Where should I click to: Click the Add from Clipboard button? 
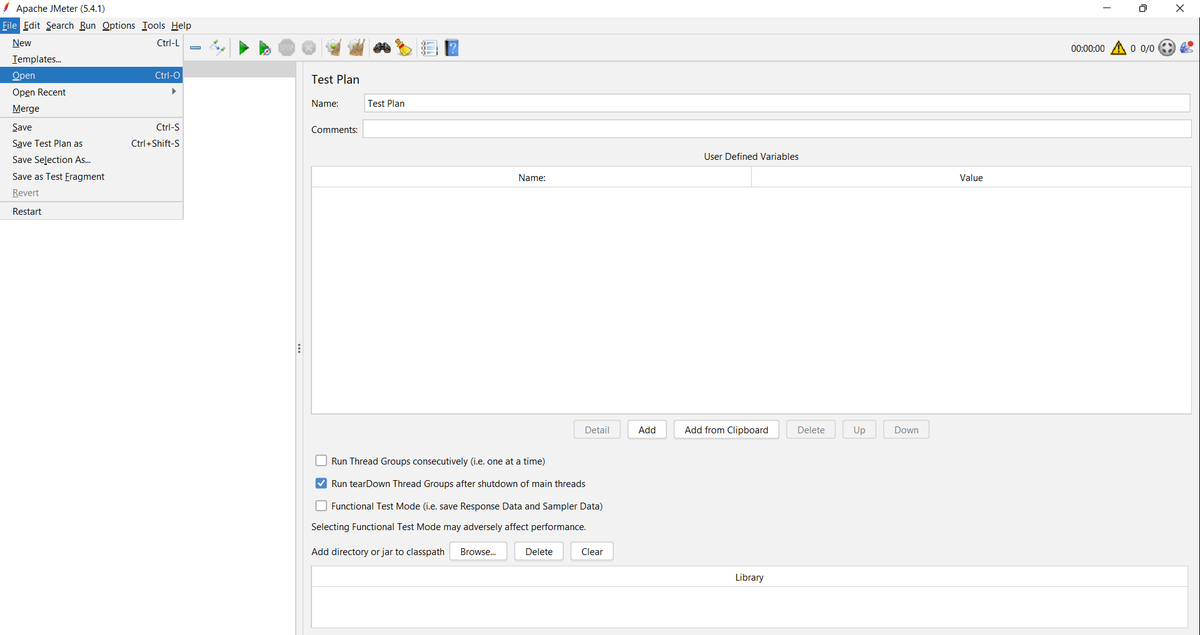pyautogui.click(x=727, y=429)
